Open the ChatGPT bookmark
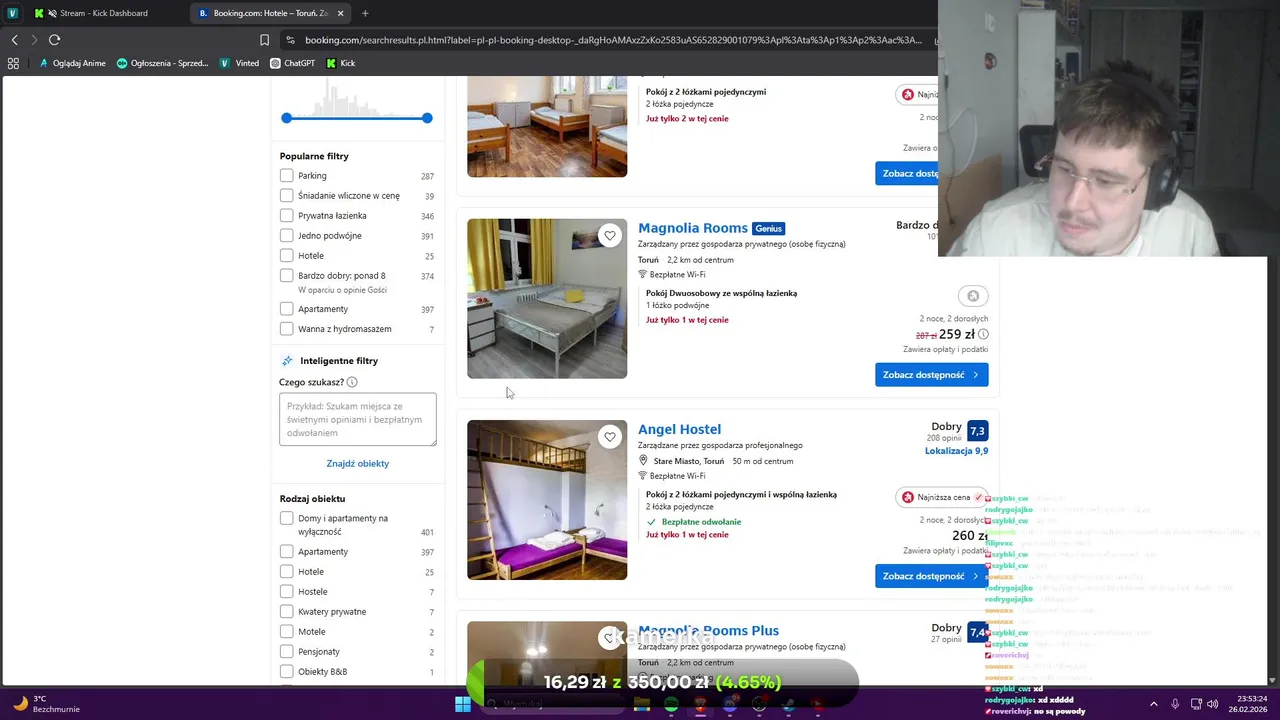The height and width of the screenshot is (720, 1280). (292, 63)
